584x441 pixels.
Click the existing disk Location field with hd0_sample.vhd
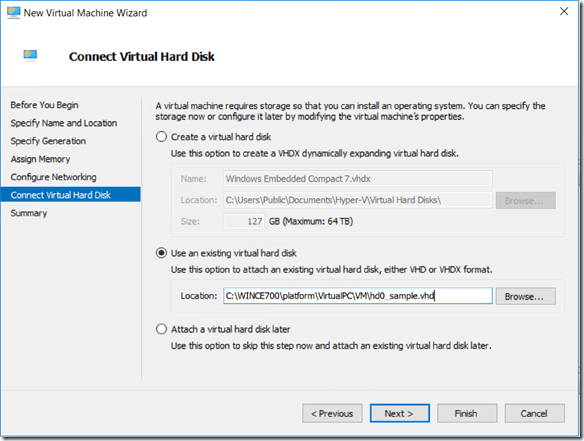(x=358, y=296)
